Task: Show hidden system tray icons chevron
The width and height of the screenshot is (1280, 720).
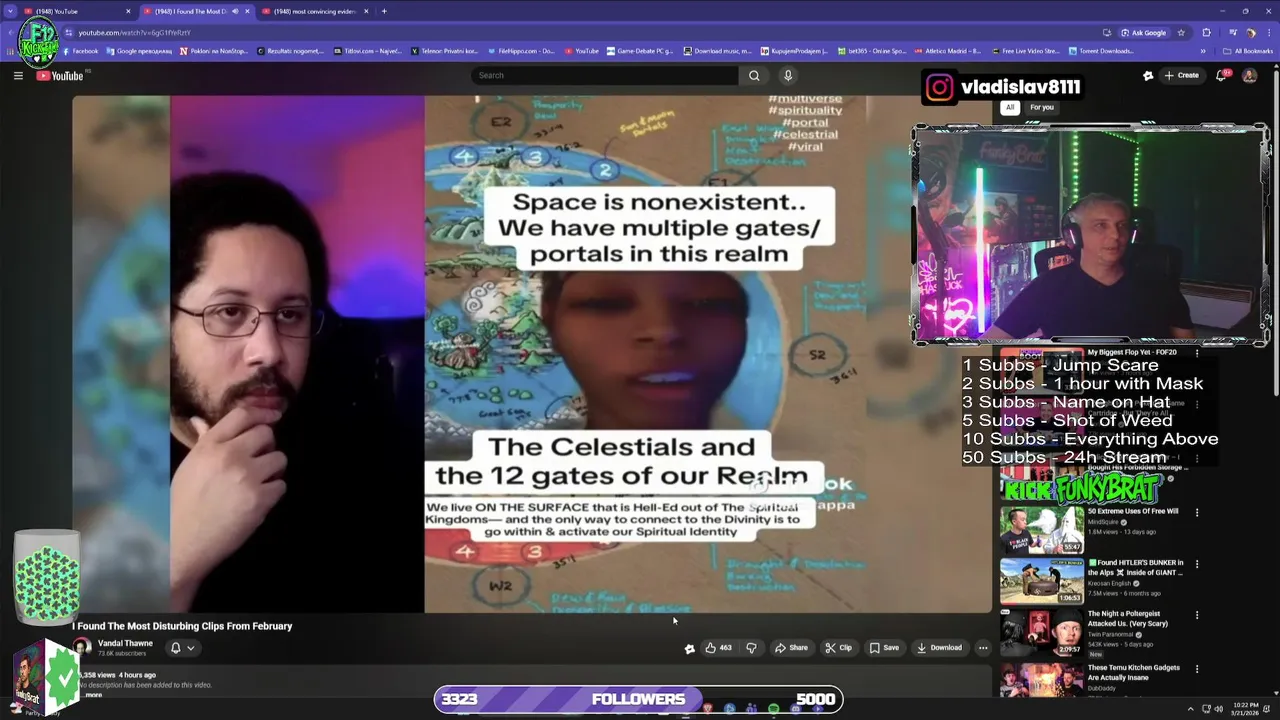Action: coord(1190,709)
